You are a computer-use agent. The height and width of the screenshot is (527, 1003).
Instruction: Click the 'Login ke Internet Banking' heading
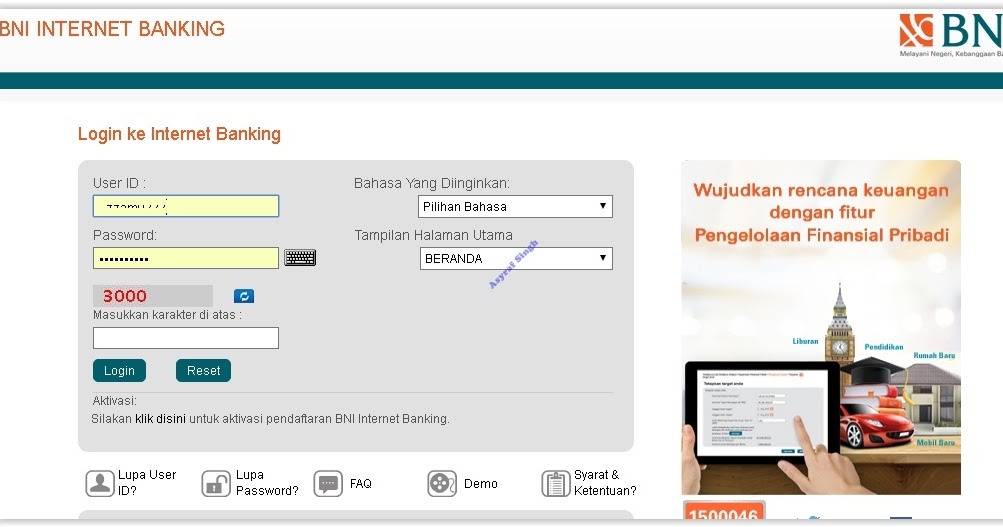pyautogui.click(x=179, y=134)
